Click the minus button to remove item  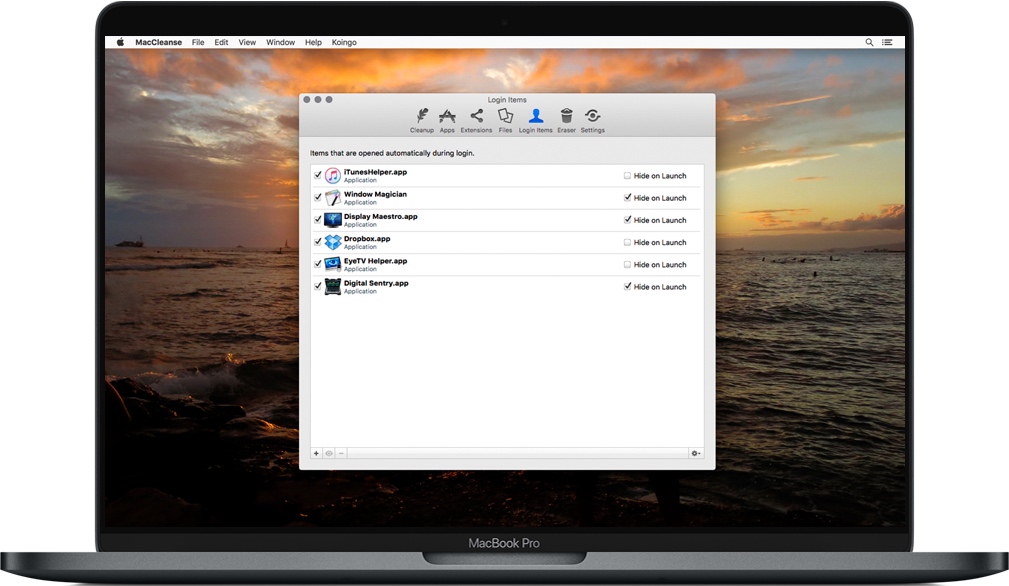[x=341, y=453]
